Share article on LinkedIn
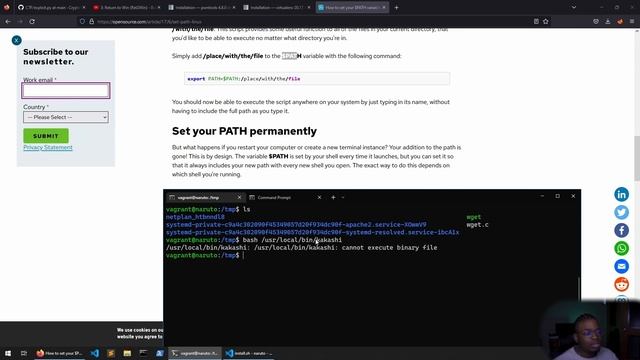 coord(621,194)
